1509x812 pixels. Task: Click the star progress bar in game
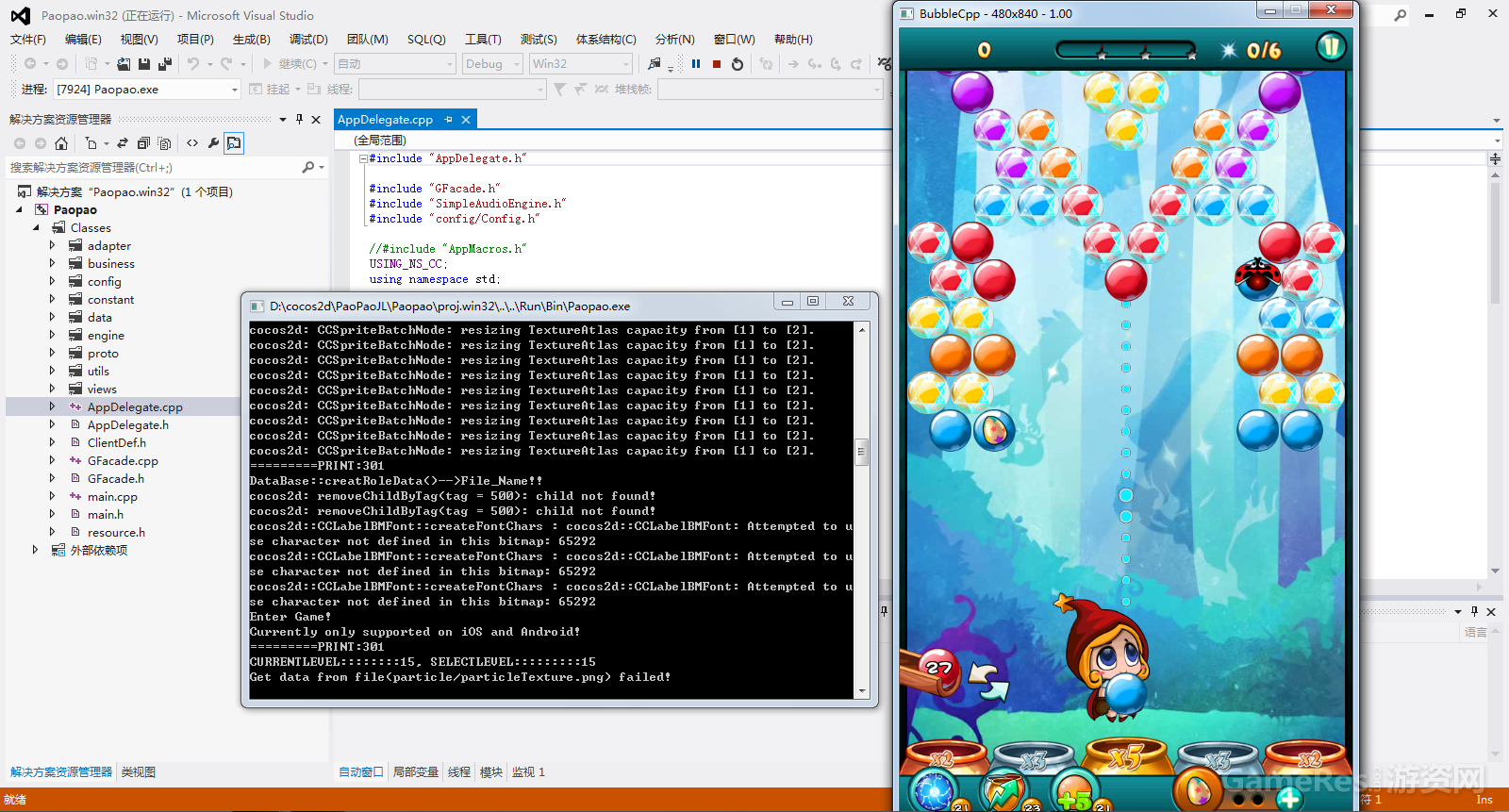pos(1125,50)
